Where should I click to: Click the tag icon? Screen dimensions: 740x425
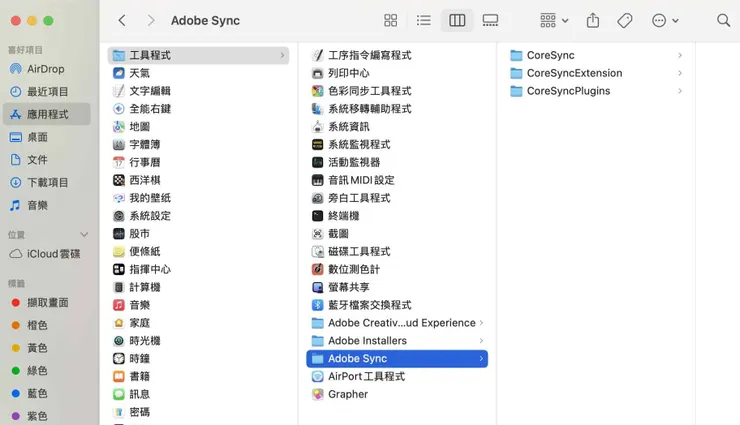click(x=625, y=20)
